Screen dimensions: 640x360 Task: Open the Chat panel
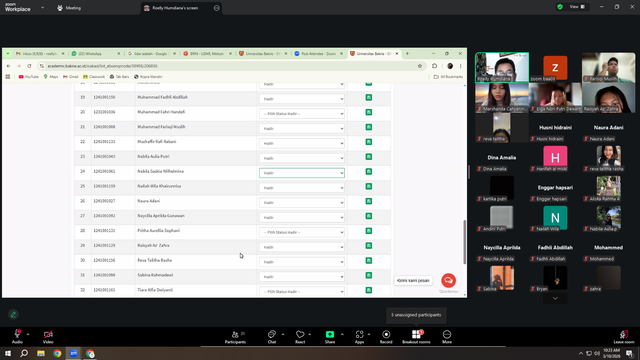272,337
